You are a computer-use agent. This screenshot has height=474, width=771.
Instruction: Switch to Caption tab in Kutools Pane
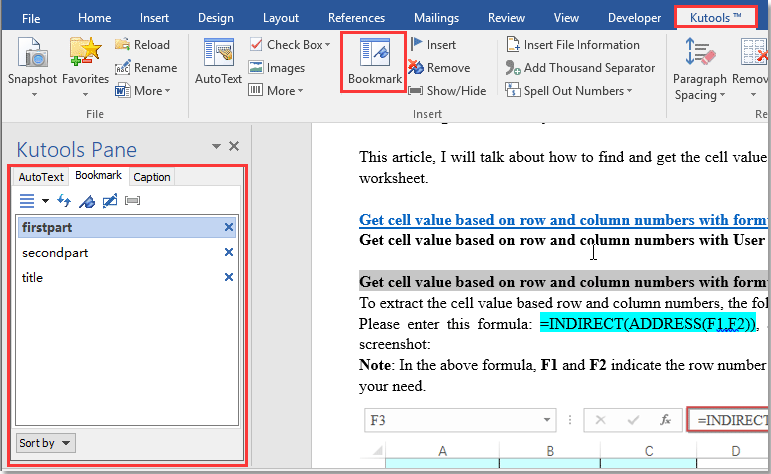[x=152, y=177]
